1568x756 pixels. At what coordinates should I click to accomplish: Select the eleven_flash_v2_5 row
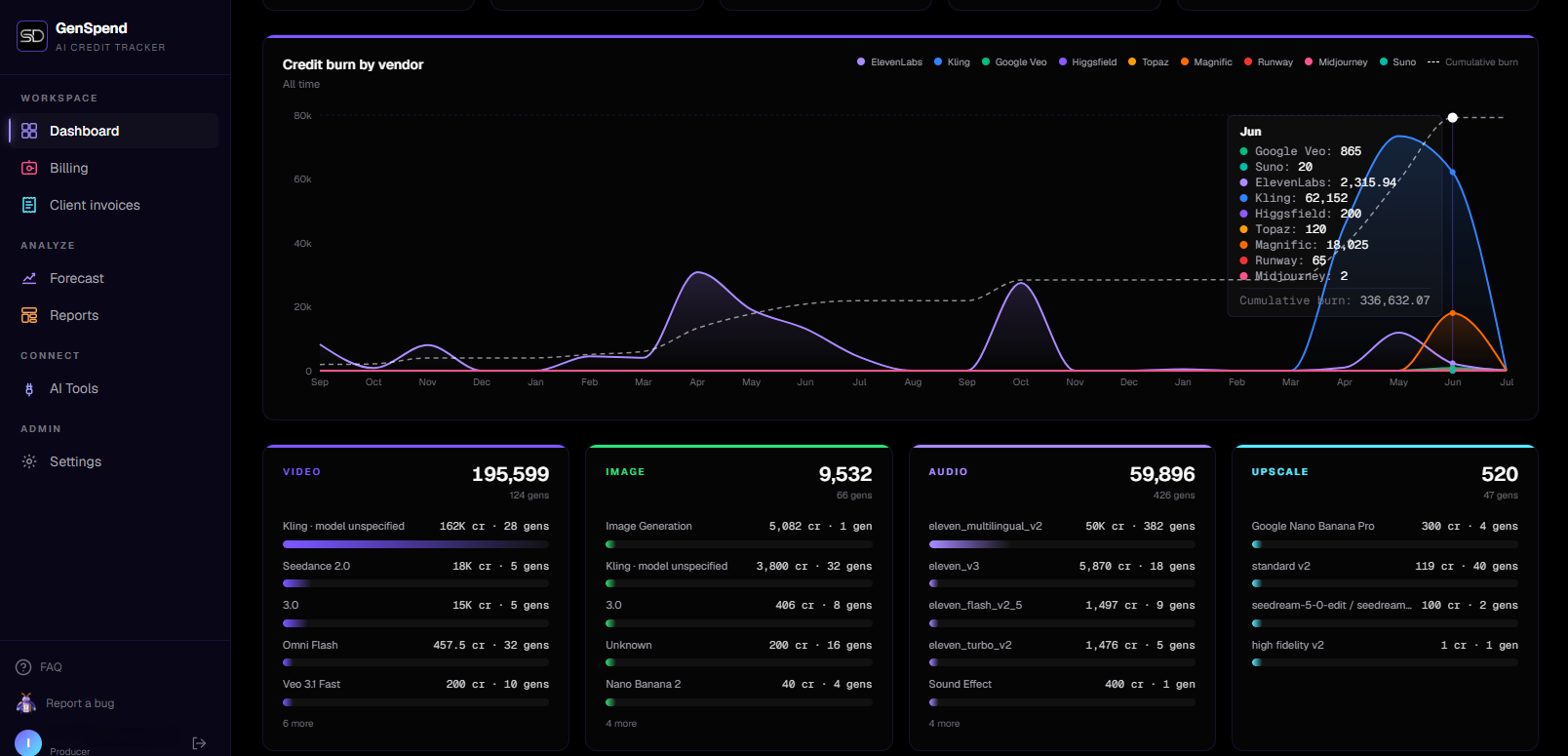point(1062,612)
